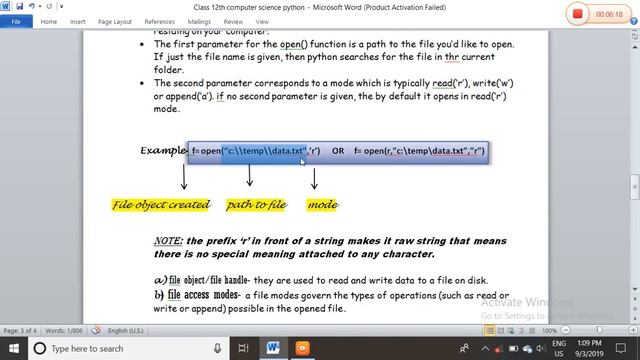Click the word 'Example' in the document

pos(163,151)
